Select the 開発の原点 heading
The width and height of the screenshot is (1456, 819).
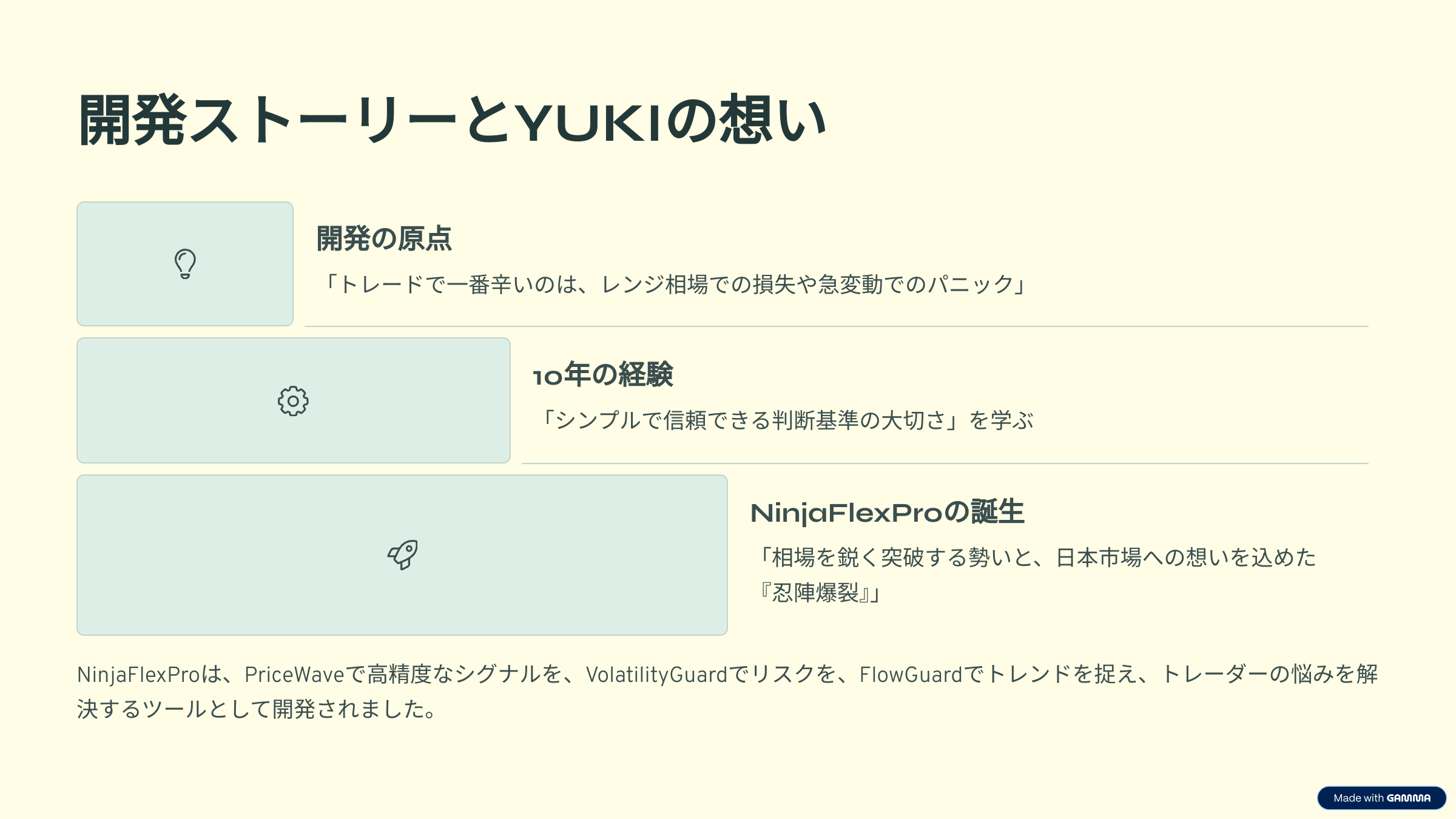point(384,238)
